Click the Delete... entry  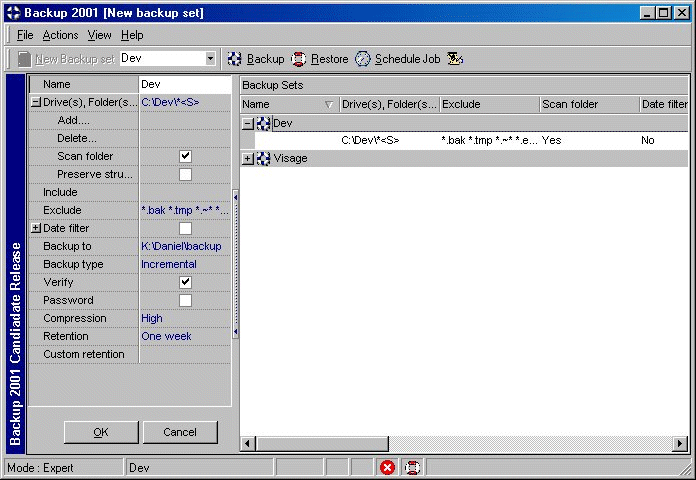click(x=76, y=138)
